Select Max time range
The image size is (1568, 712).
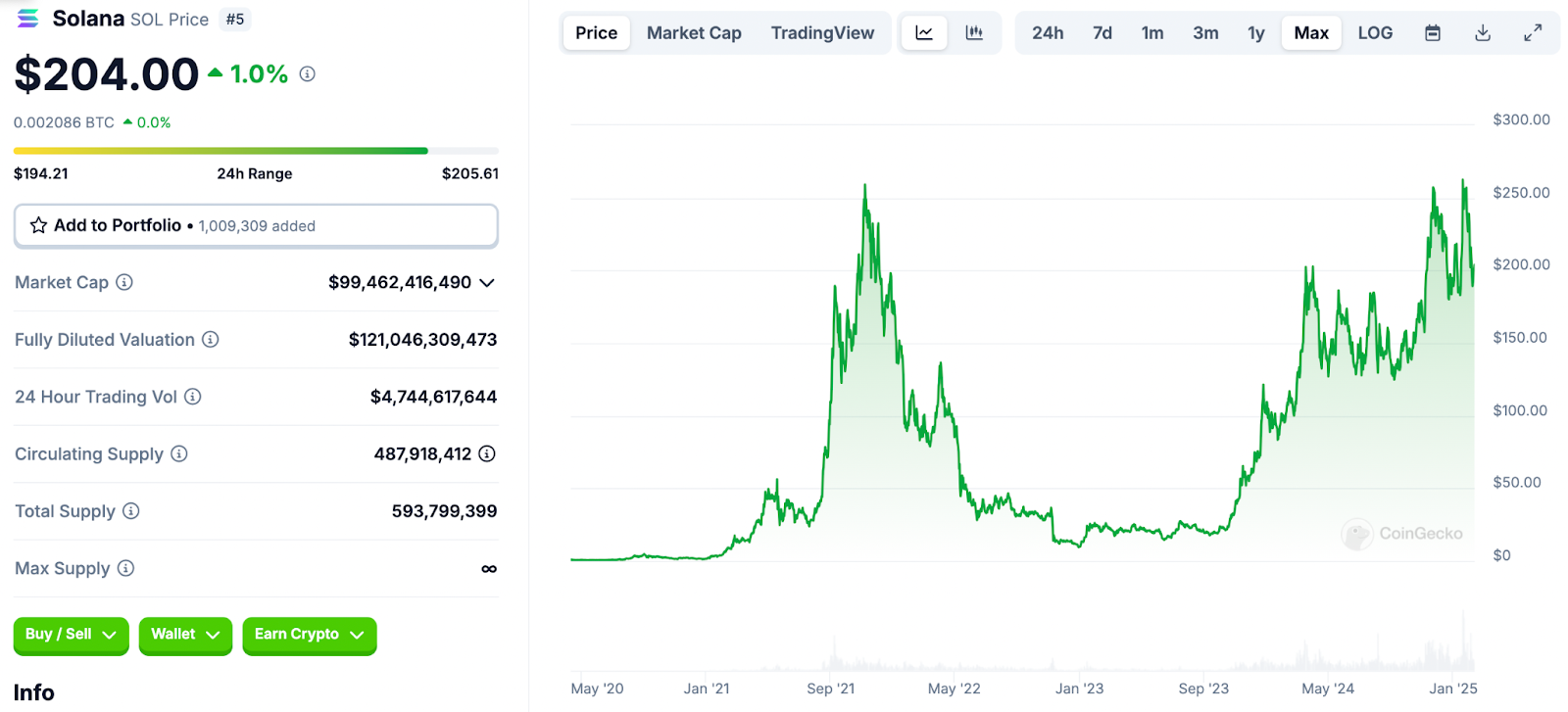pos(1311,32)
